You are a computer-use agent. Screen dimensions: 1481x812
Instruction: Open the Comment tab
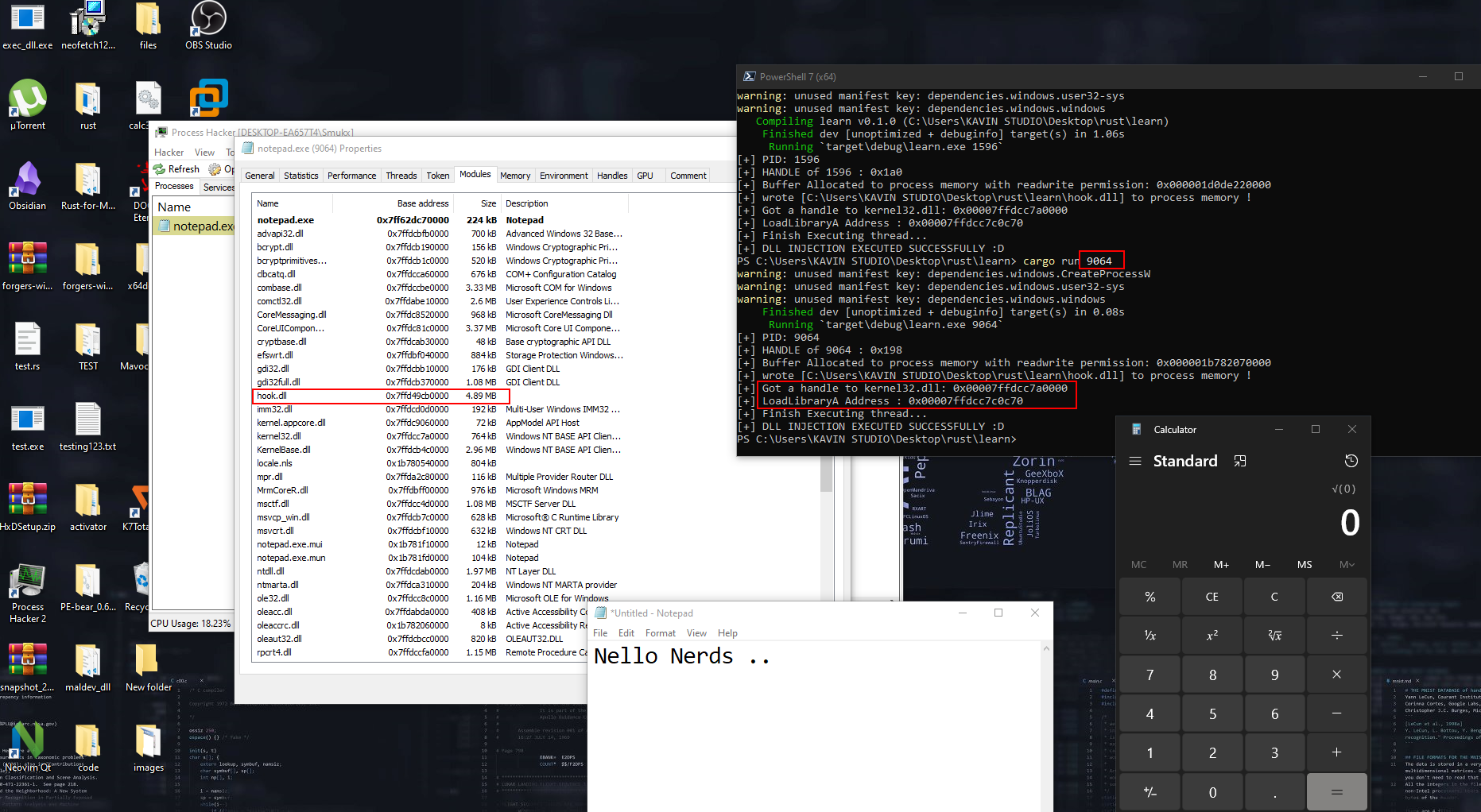[688, 176]
